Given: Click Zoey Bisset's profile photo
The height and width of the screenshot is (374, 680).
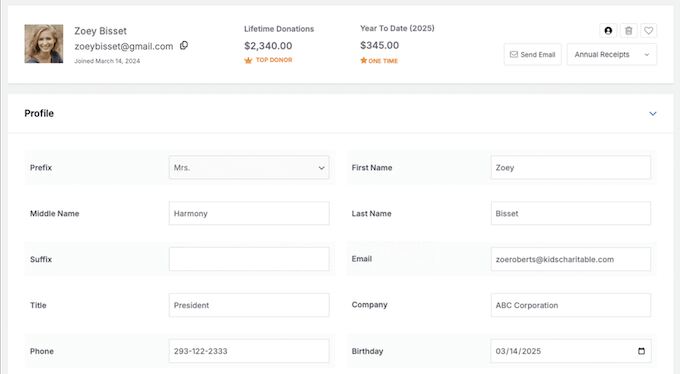Looking at the screenshot, I should pos(44,44).
